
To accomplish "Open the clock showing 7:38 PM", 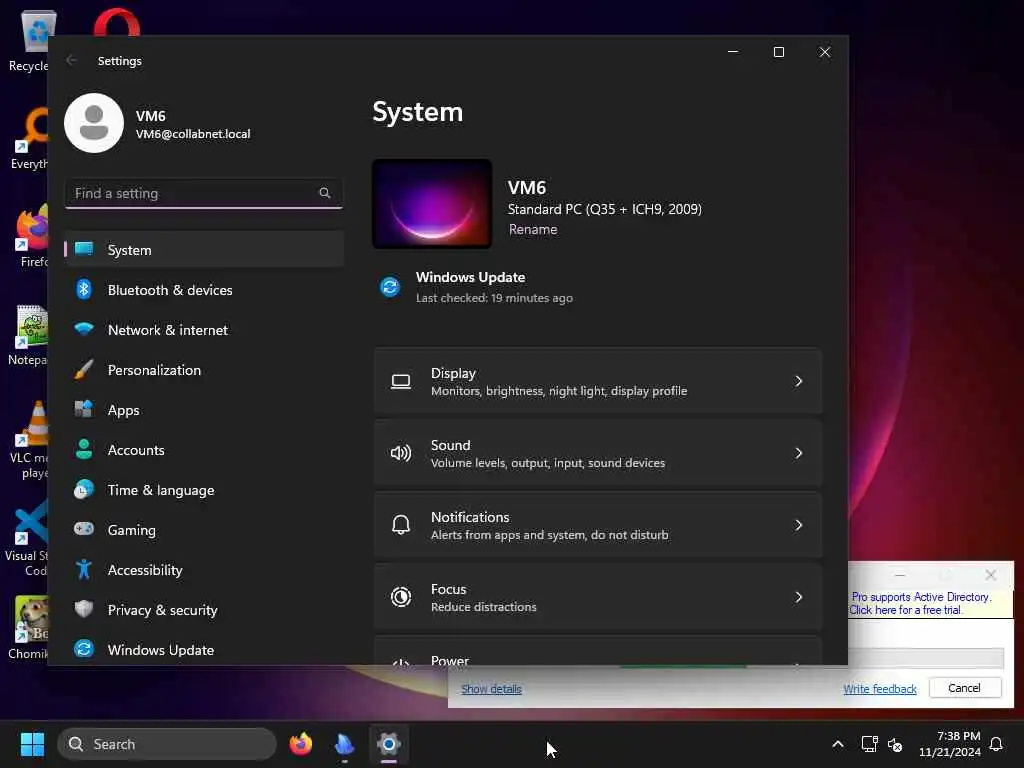I will point(950,744).
